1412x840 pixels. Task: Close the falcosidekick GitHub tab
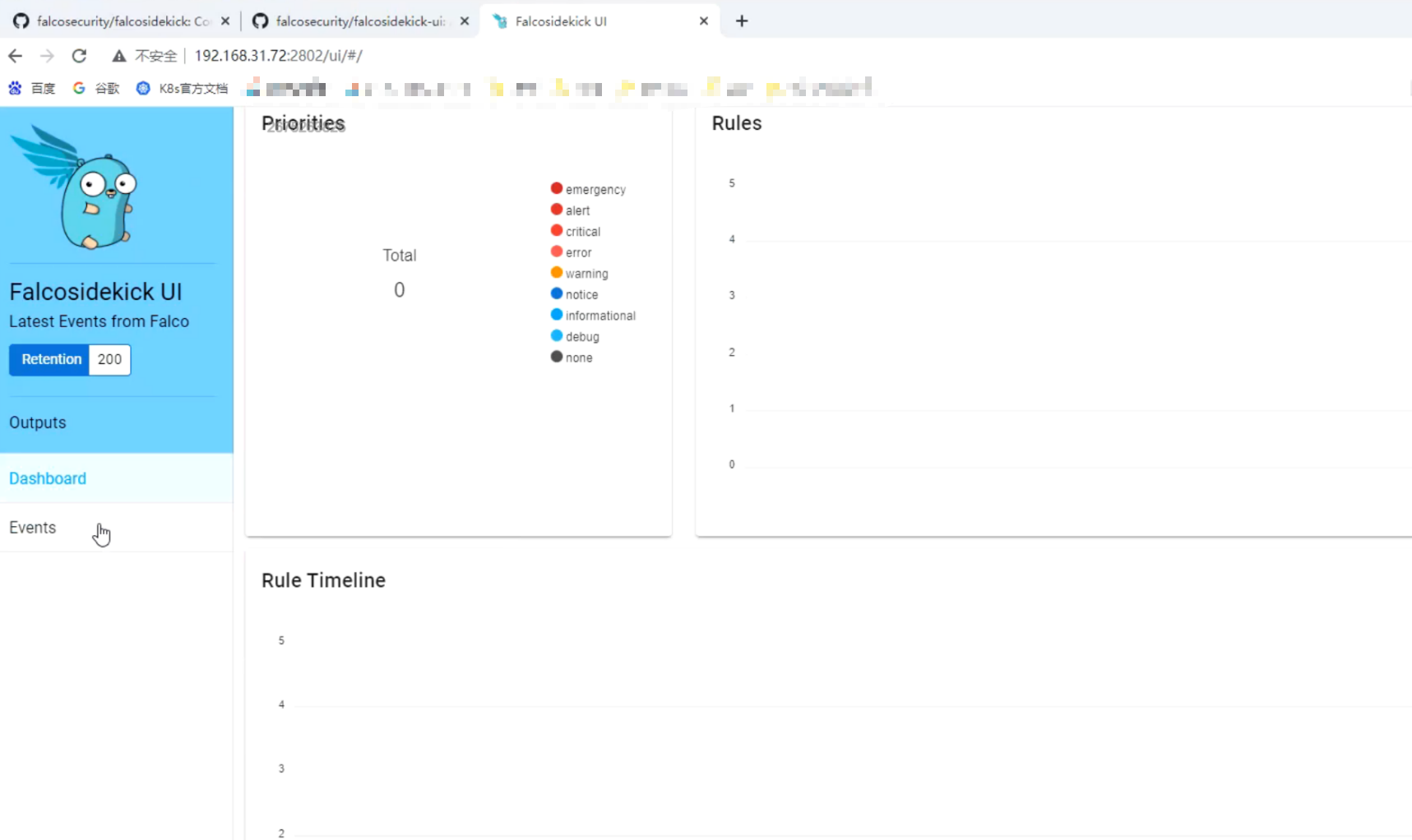click(225, 21)
